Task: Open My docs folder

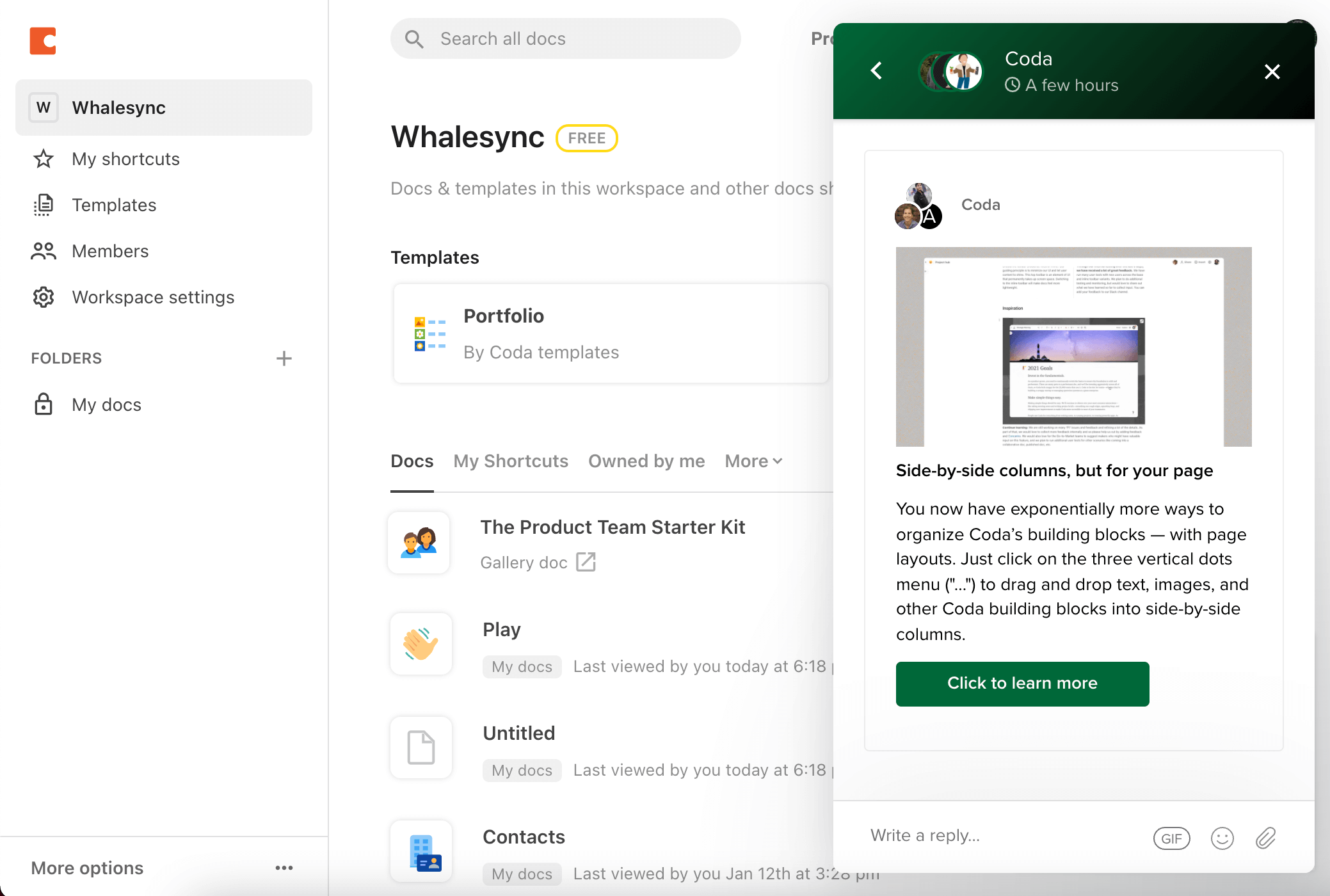Action: coord(106,404)
